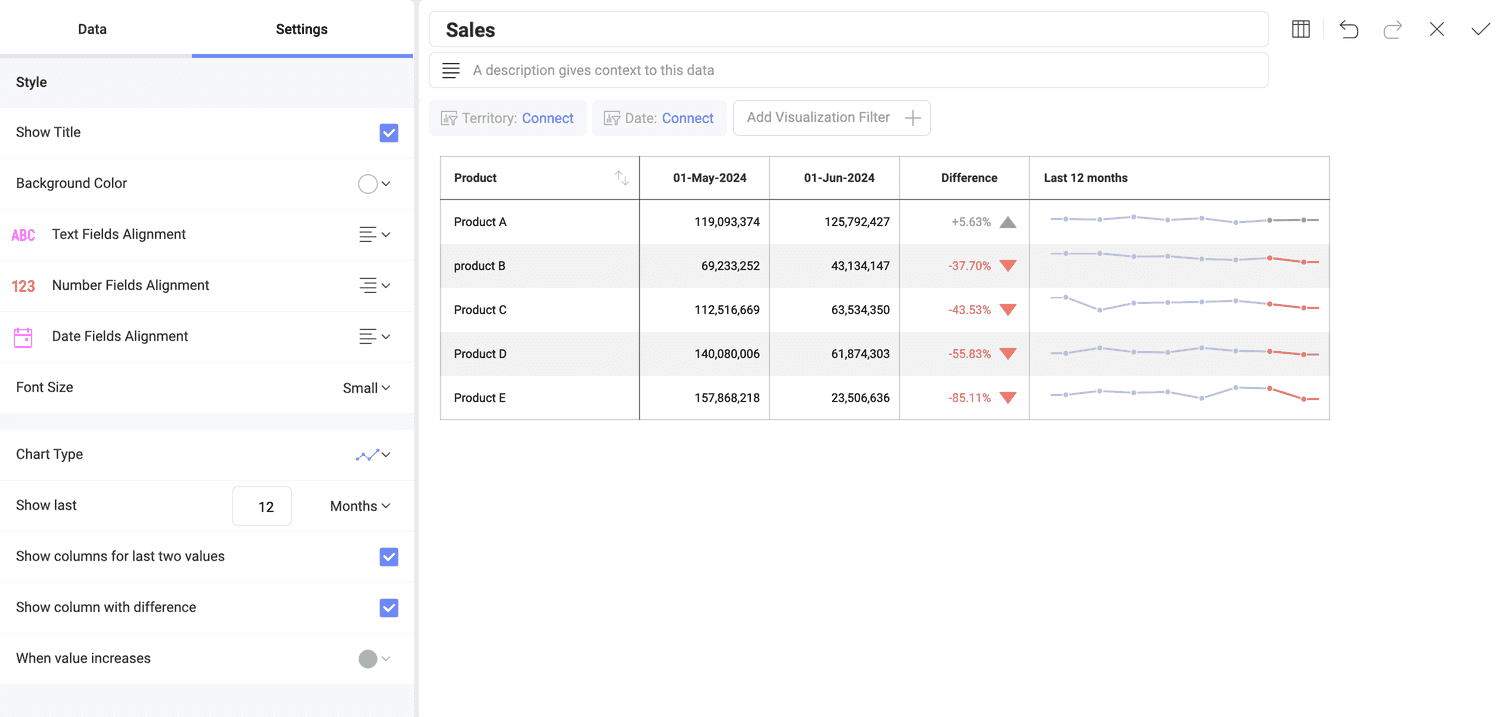This screenshot has height=717, width=1506.
Task: Click Product A sparkline chart
Action: click(x=1184, y=219)
